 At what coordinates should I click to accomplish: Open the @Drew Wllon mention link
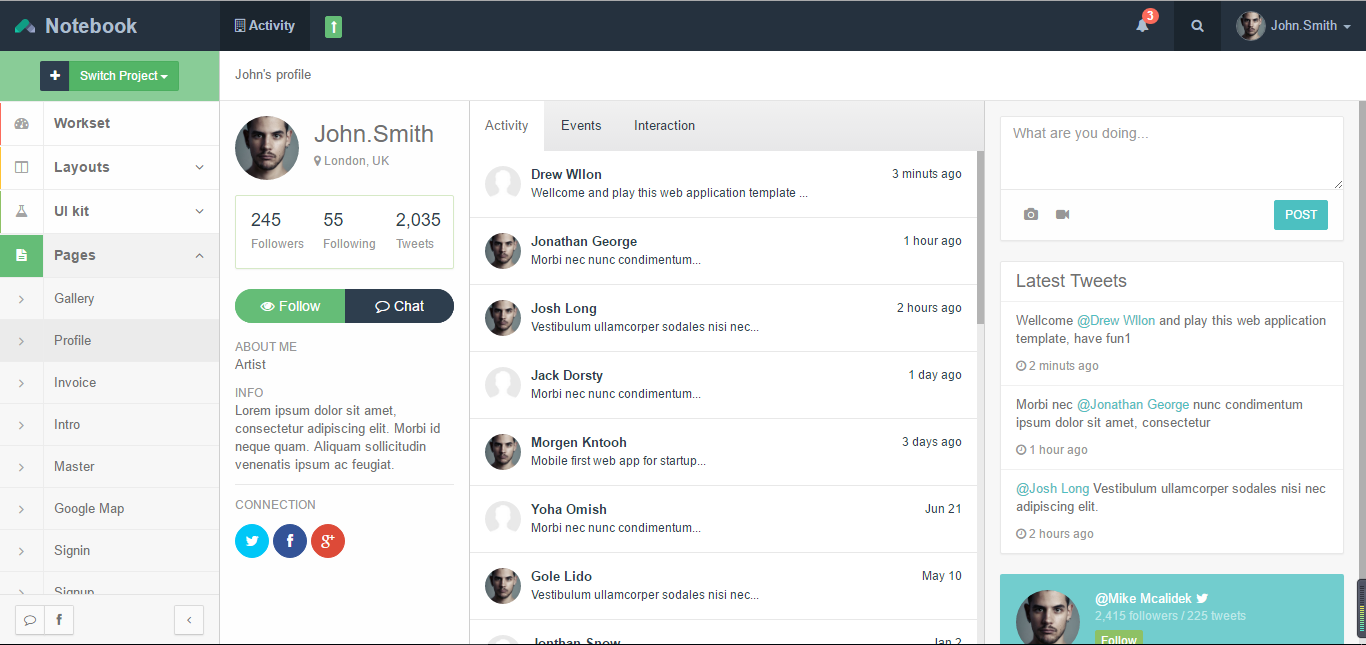pos(1116,321)
